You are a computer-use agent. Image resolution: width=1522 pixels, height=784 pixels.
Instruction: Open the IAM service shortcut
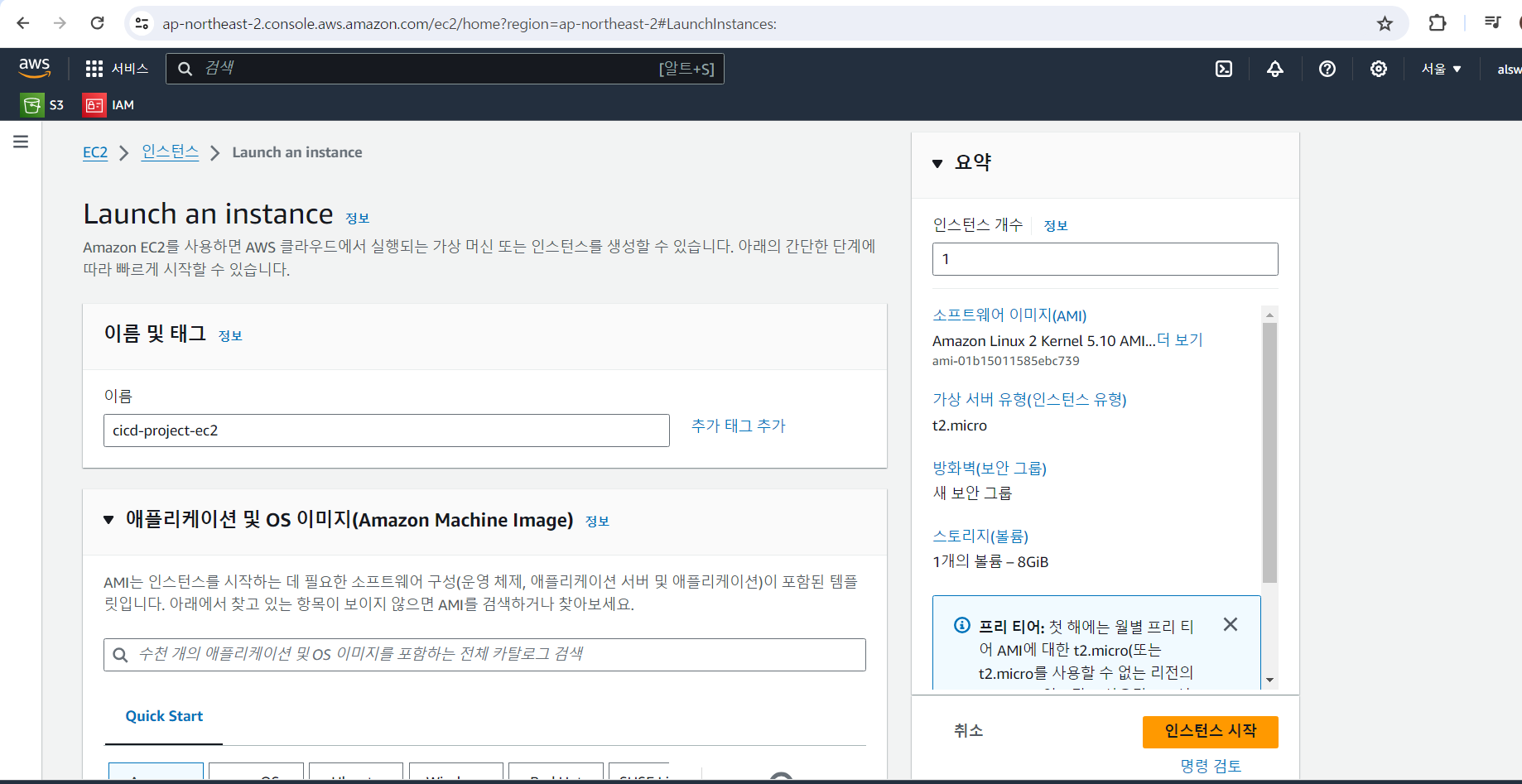[x=108, y=105]
